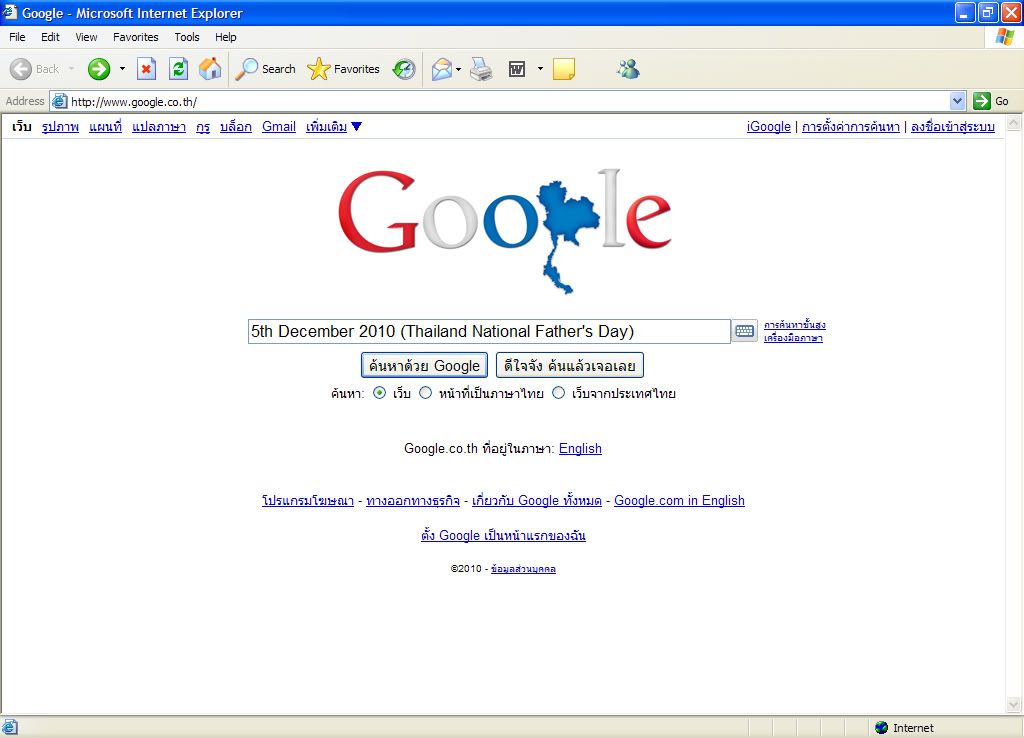Open the แปลภาษา translate link
1024x738 pixels.
coord(159,127)
